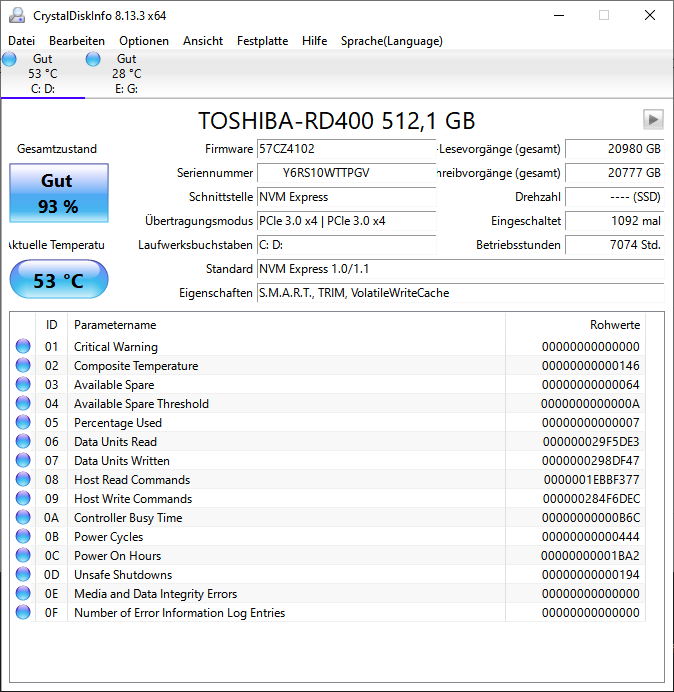Click status orb in Available Spare row

click(x=23, y=384)
